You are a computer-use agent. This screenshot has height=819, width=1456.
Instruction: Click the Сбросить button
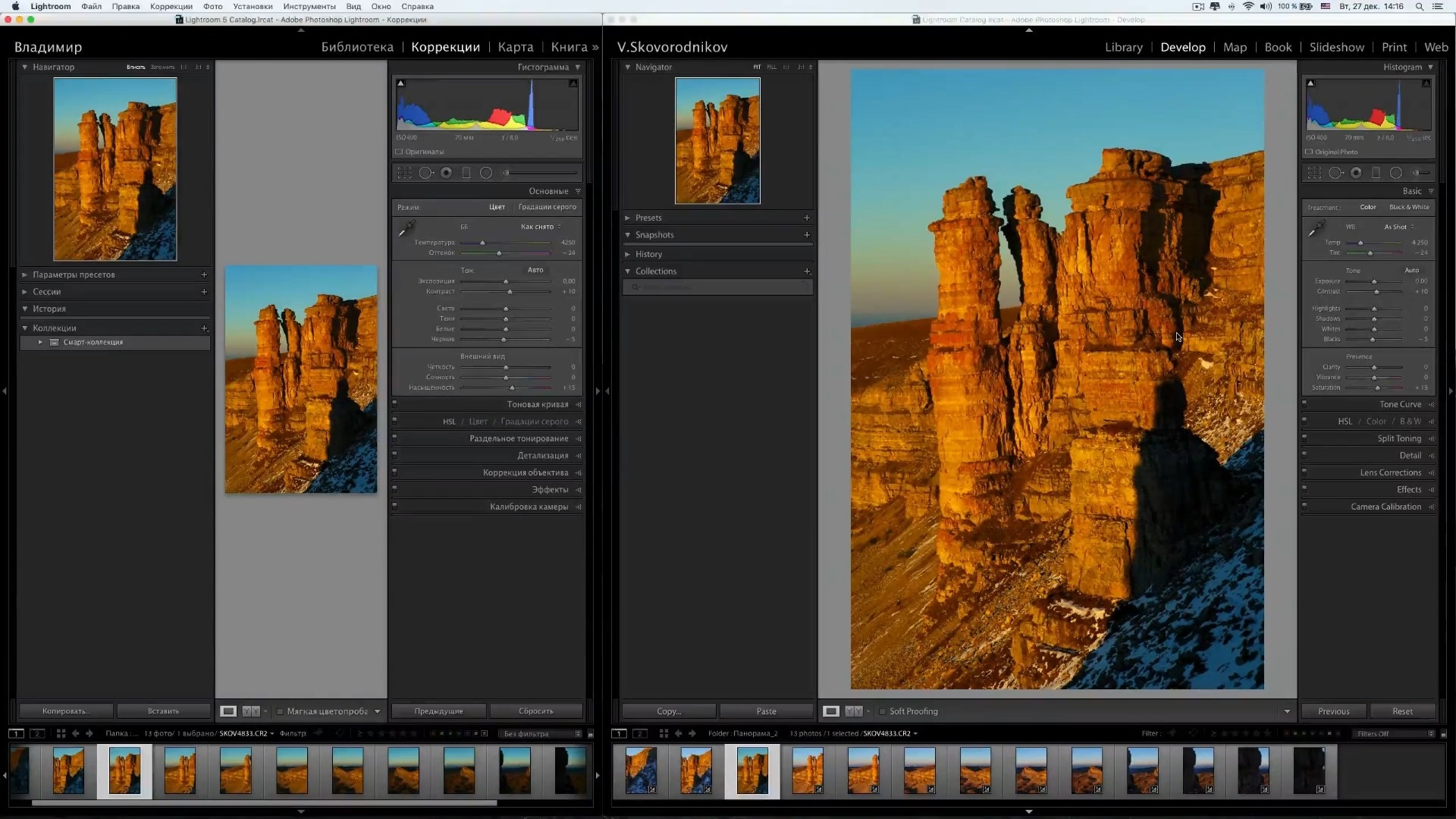coord(536,711)
